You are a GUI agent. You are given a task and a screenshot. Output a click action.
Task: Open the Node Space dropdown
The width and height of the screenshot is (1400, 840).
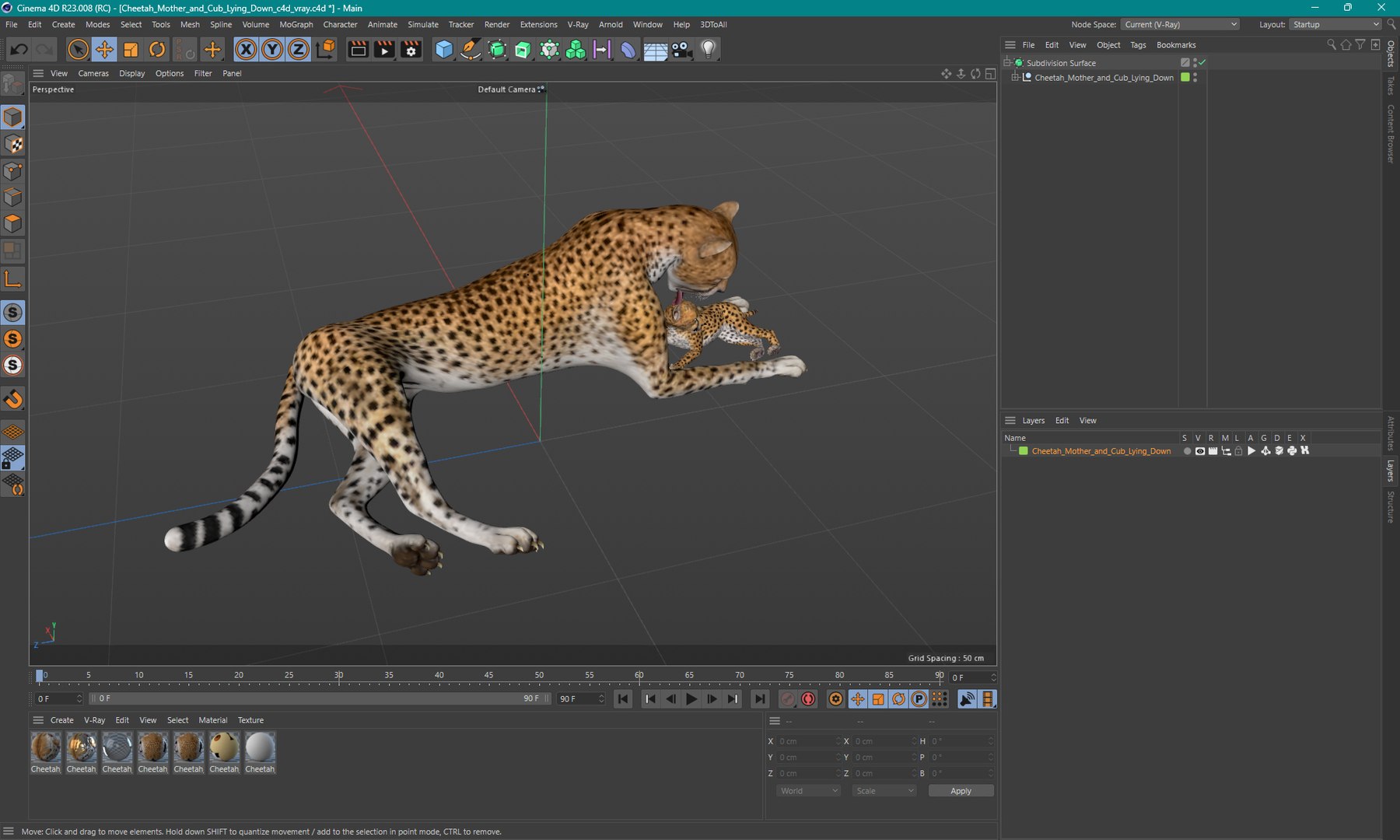pyautogui.click(x=1180, y=25)
